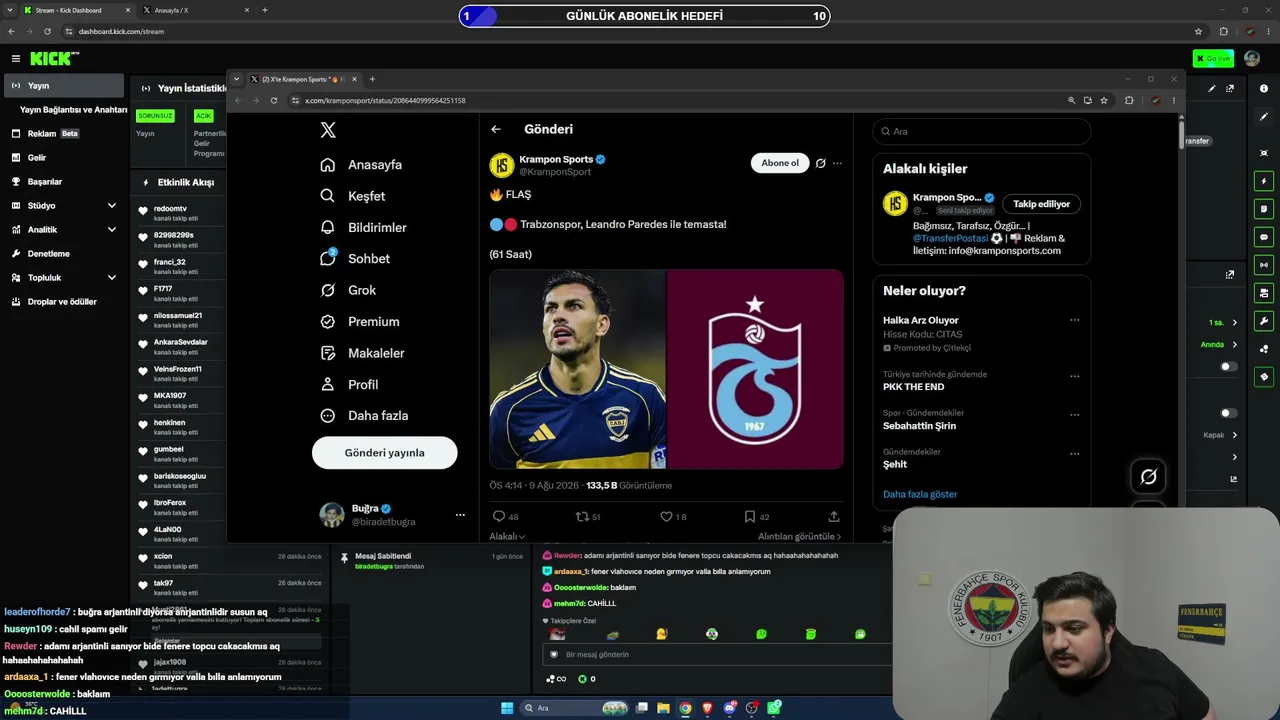Open the floating Grok button
Image resolution: width=1280 pixels, height=720 pixels.
pyautogui.click(x=1149, y=477)
